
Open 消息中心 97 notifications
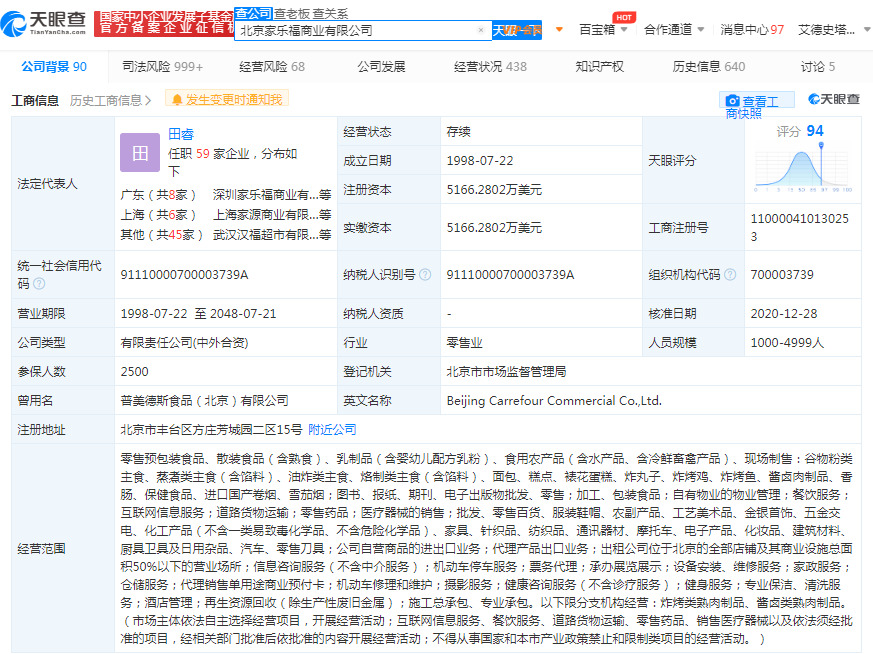(752, 29)
